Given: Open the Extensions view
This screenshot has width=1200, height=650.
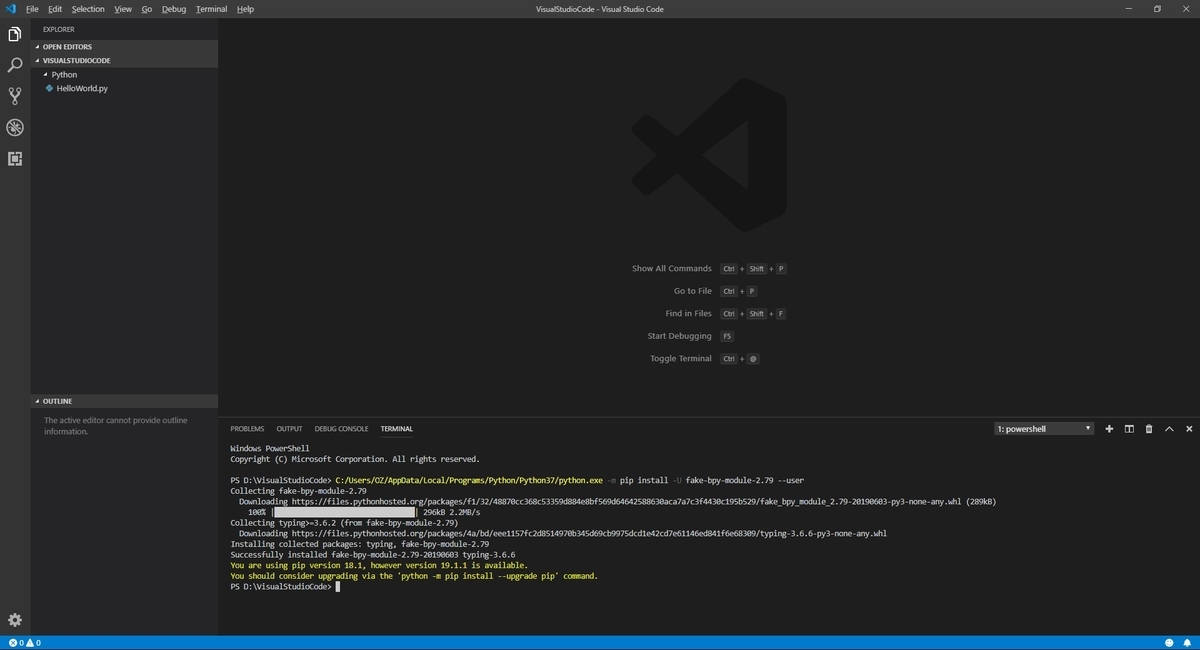Looking at the screenshot, I should pos(15,159).
